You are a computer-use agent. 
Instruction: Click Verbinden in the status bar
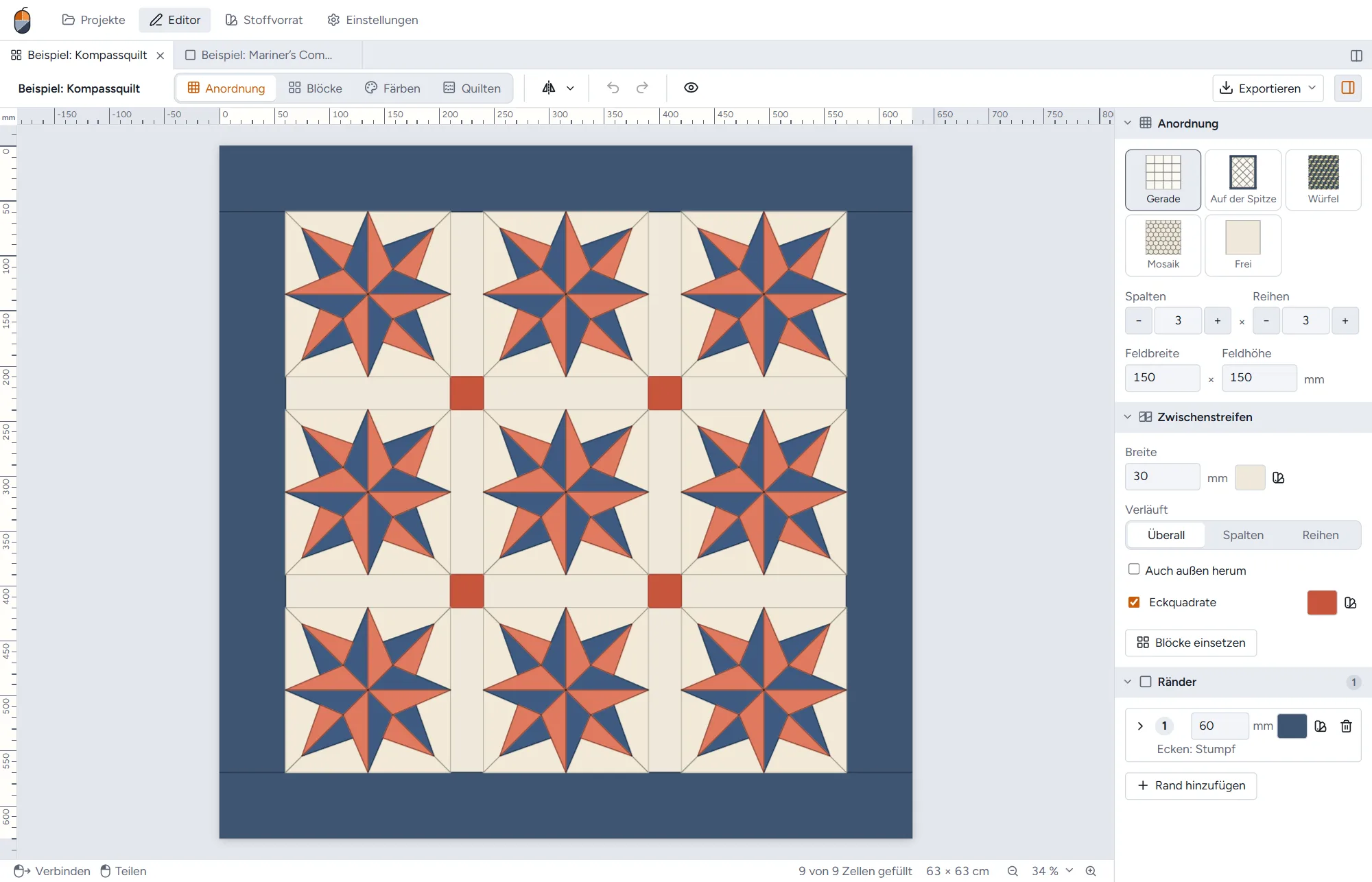point(52,871)
